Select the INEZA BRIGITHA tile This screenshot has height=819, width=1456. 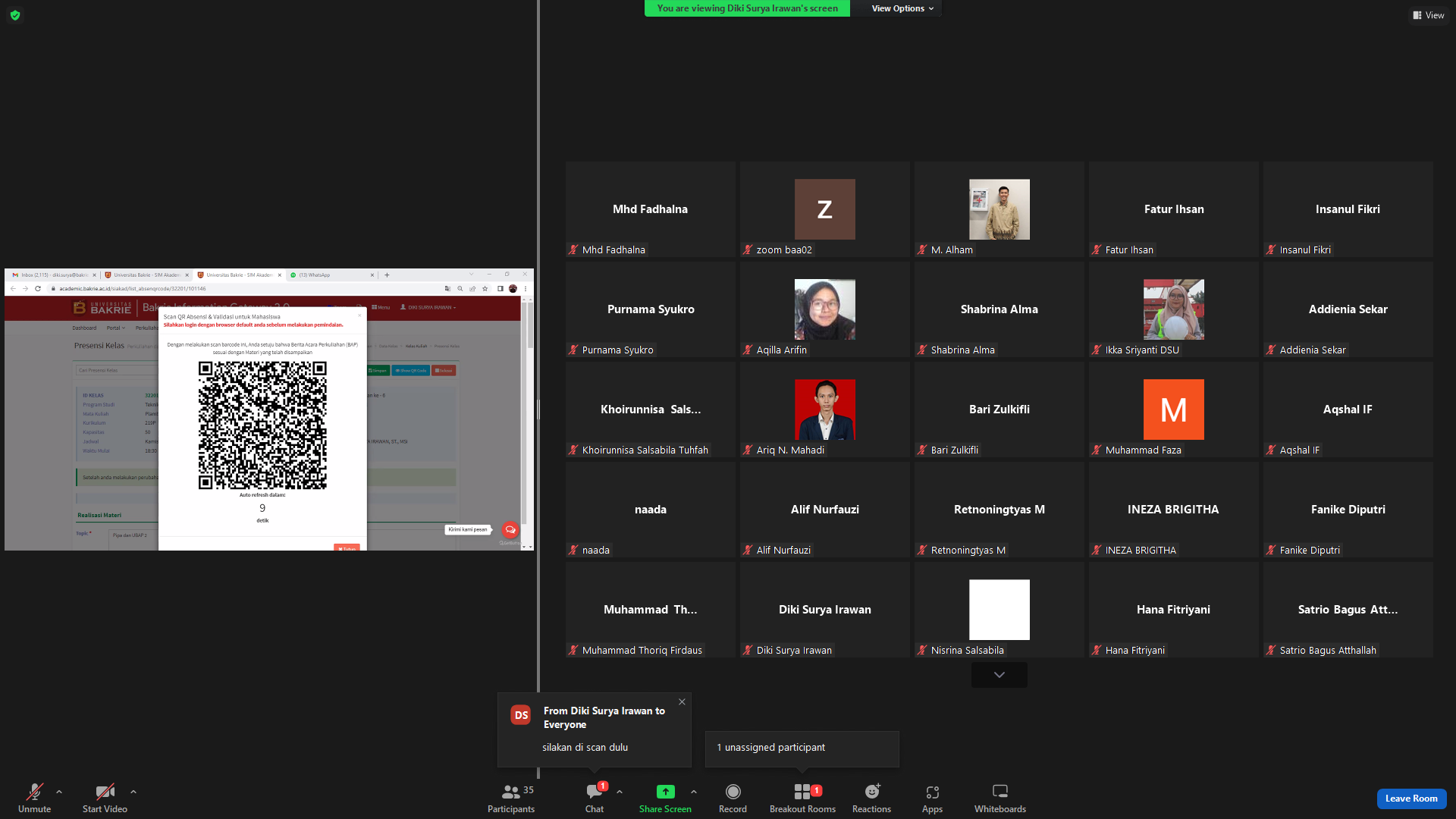tap(1174, 510)
